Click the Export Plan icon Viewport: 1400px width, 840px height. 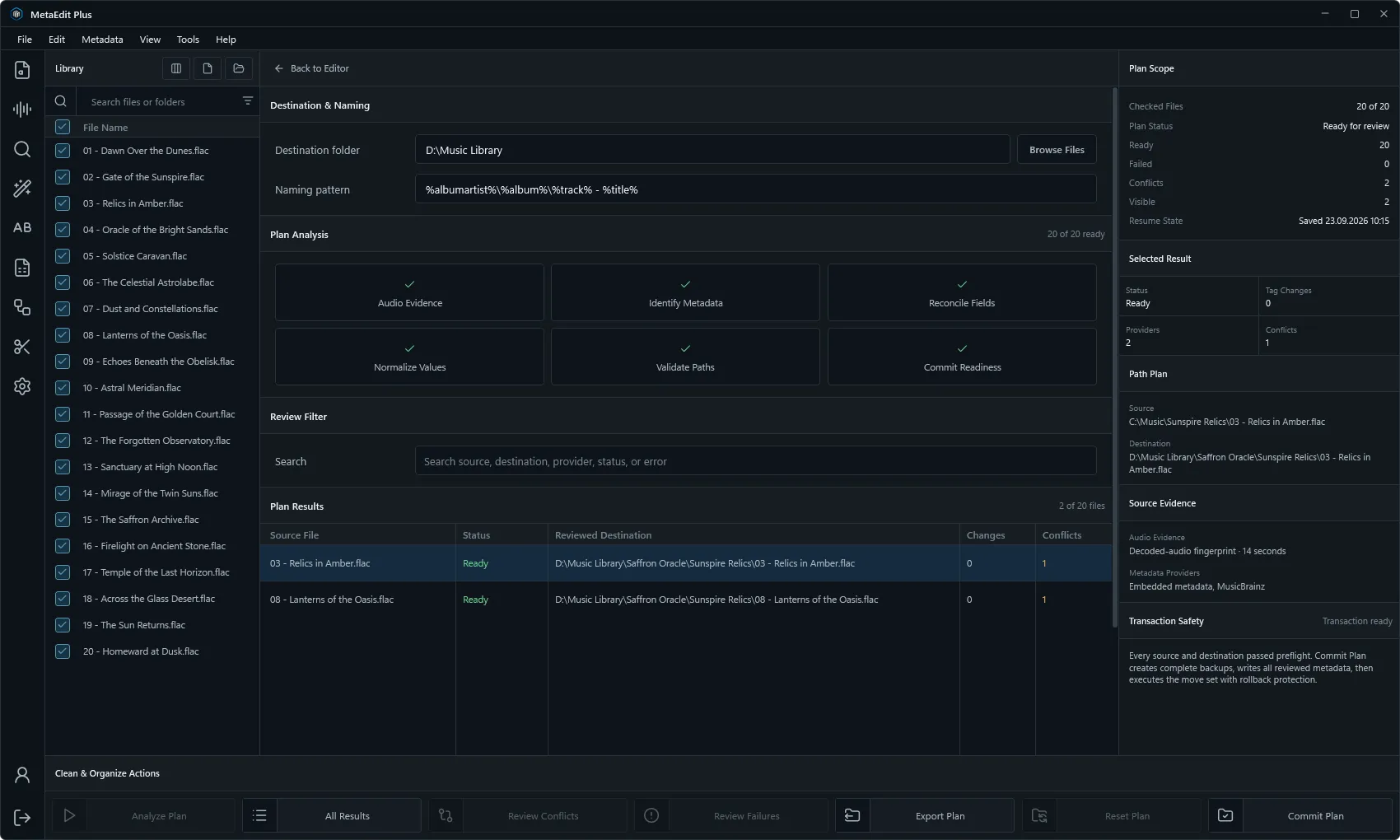pyautogui.click(x=852, y=815)
